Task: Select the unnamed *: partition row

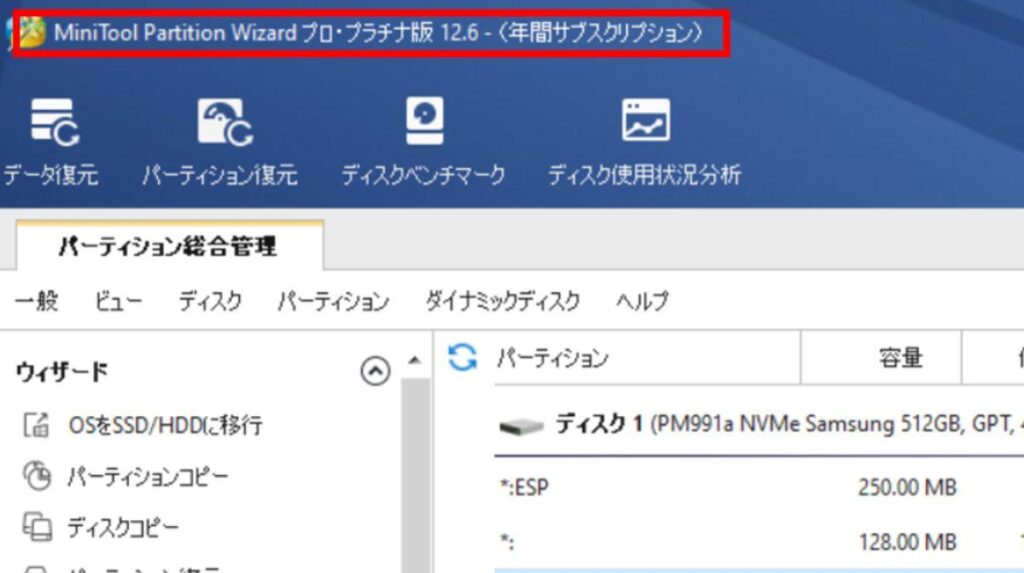Action: click(x=759, y=542)
